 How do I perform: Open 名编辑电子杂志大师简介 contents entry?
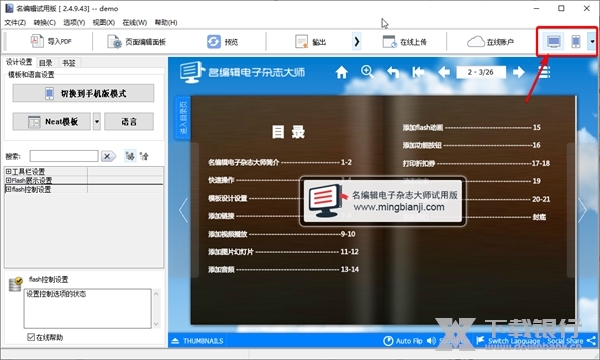(279, 163)
